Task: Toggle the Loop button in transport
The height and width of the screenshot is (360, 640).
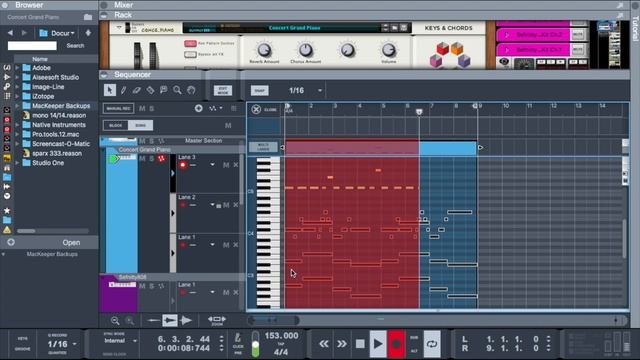Action: (x=432, y=344)
